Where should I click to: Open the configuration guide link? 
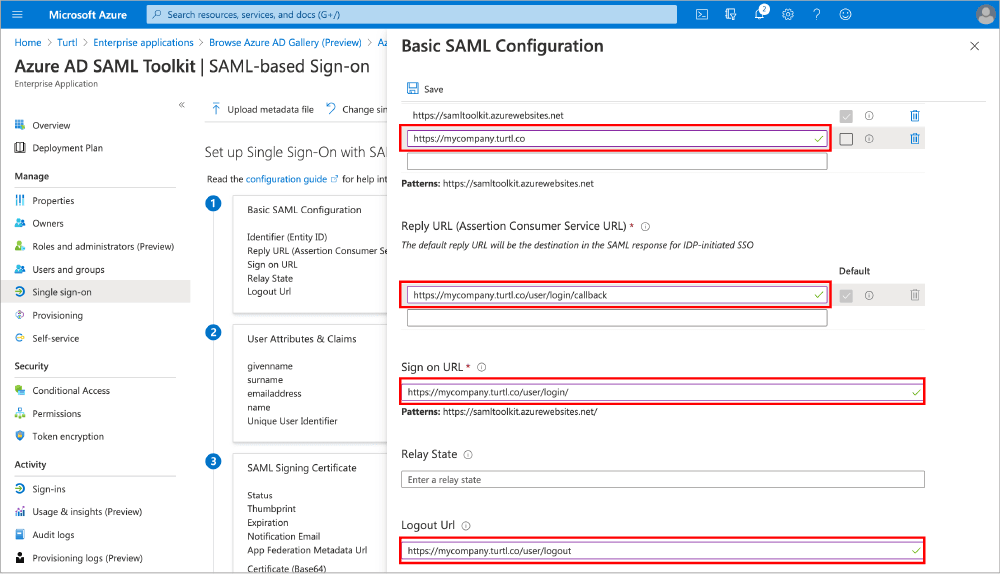(286, 179)
